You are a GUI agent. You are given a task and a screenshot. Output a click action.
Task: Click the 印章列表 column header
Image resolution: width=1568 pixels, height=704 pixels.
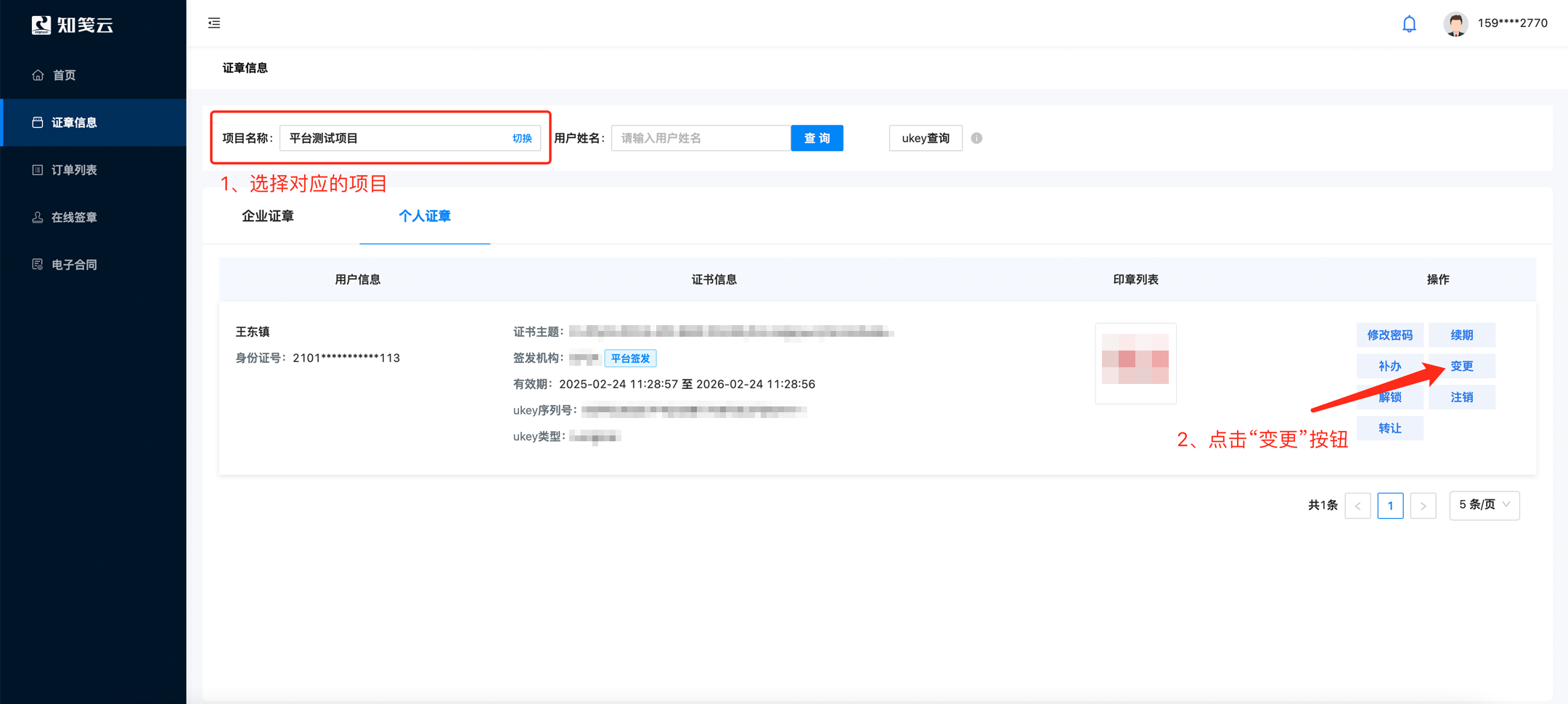click(x=1136, y=279)
